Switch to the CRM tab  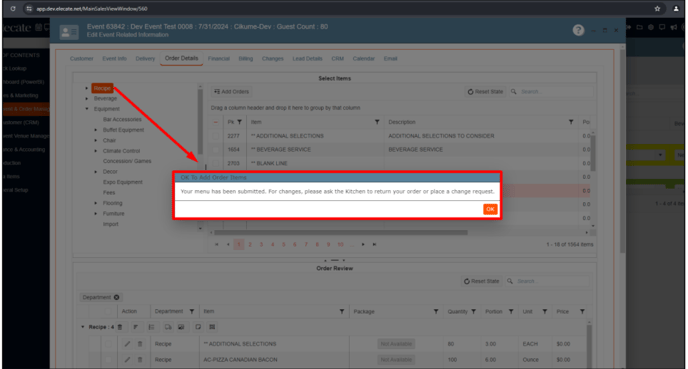tap(337, 59)
